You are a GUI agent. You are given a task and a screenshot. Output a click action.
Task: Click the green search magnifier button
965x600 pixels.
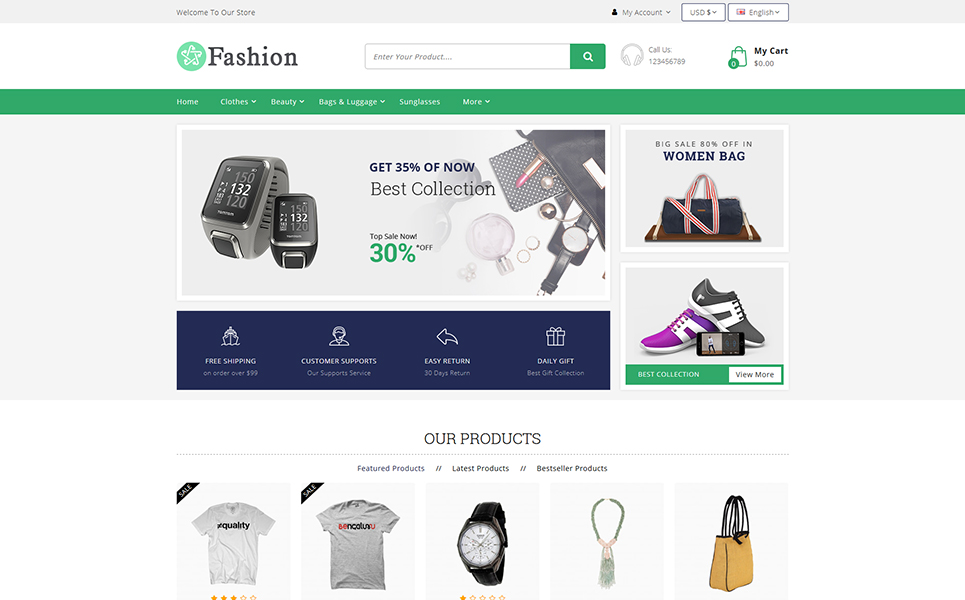pyautogui.click(x=587, y=57)
